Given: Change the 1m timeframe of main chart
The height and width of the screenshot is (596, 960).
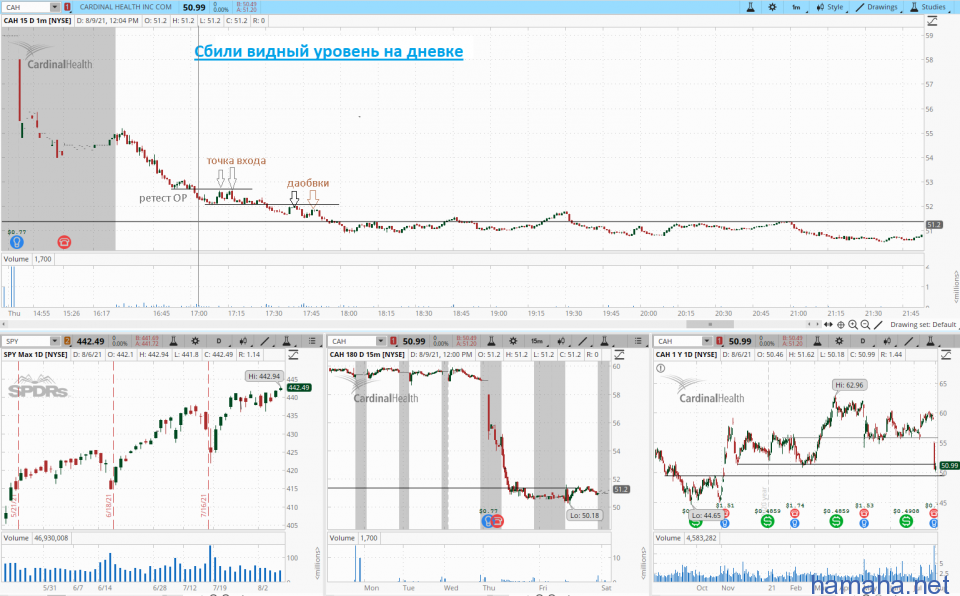Looking at the screenshot, I should (x=796, y=7).
